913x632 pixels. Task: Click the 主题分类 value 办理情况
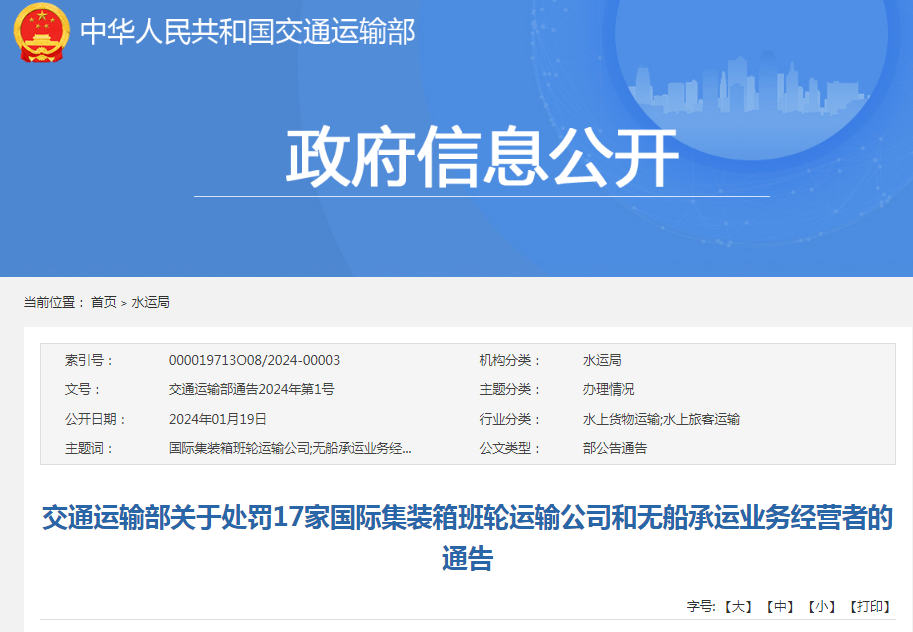click(608, 389)
